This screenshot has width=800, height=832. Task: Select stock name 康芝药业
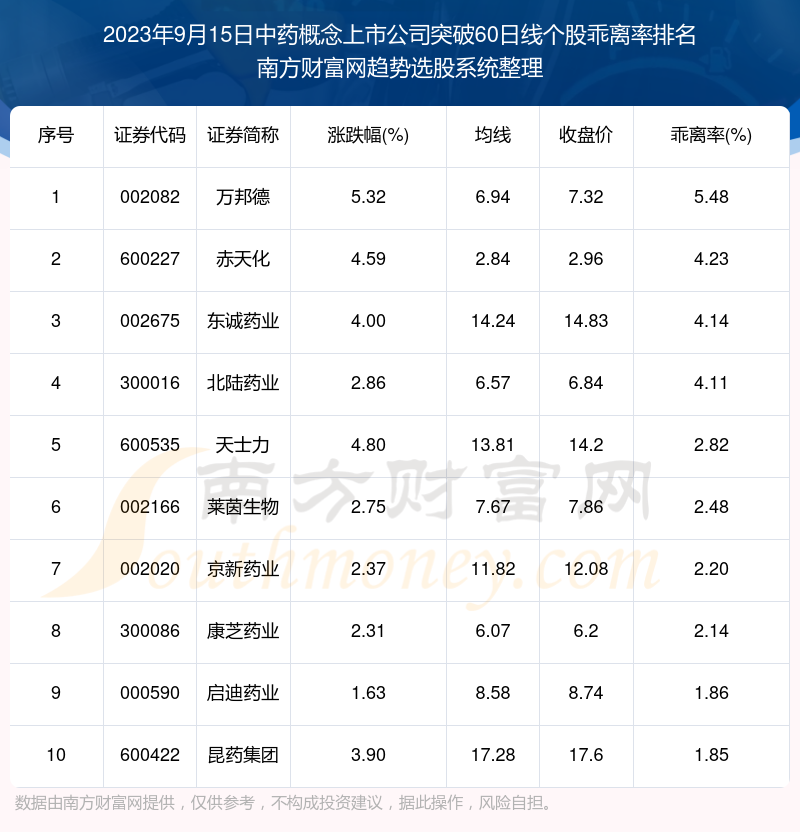(243, 631)
